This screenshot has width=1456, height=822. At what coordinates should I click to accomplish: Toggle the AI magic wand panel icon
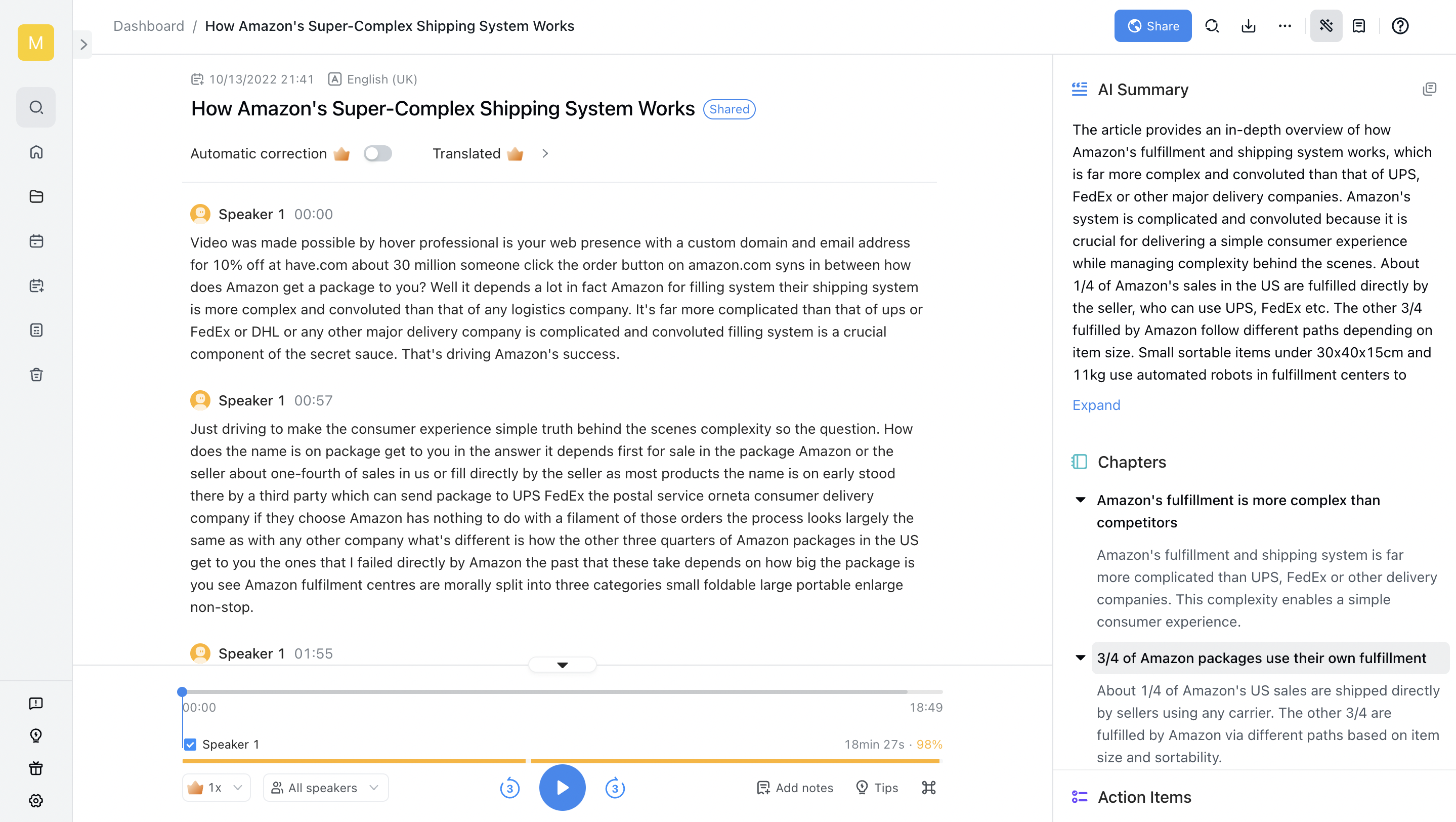pyautogui.click(x=1326, y=26)
